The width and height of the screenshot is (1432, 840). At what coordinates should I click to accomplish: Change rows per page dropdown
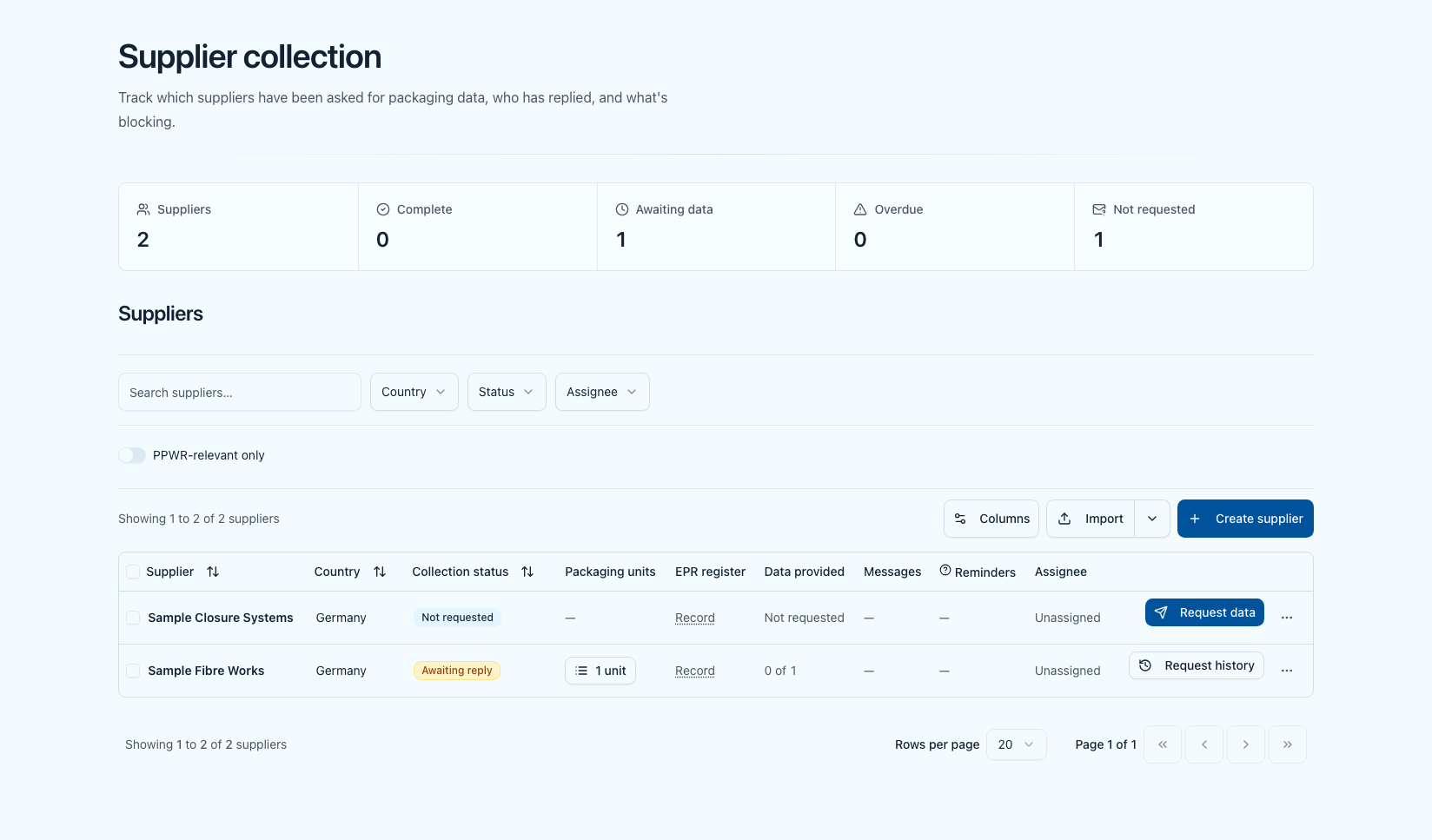point(1017,744)
